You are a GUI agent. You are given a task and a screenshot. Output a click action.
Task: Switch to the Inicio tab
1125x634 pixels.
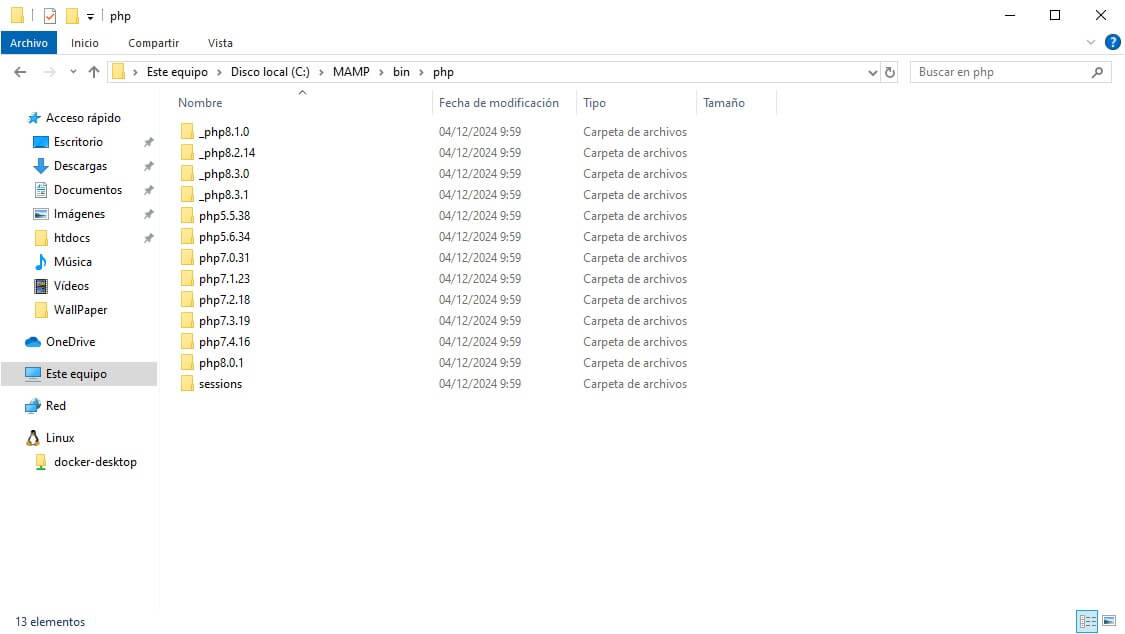pos(85,43)
